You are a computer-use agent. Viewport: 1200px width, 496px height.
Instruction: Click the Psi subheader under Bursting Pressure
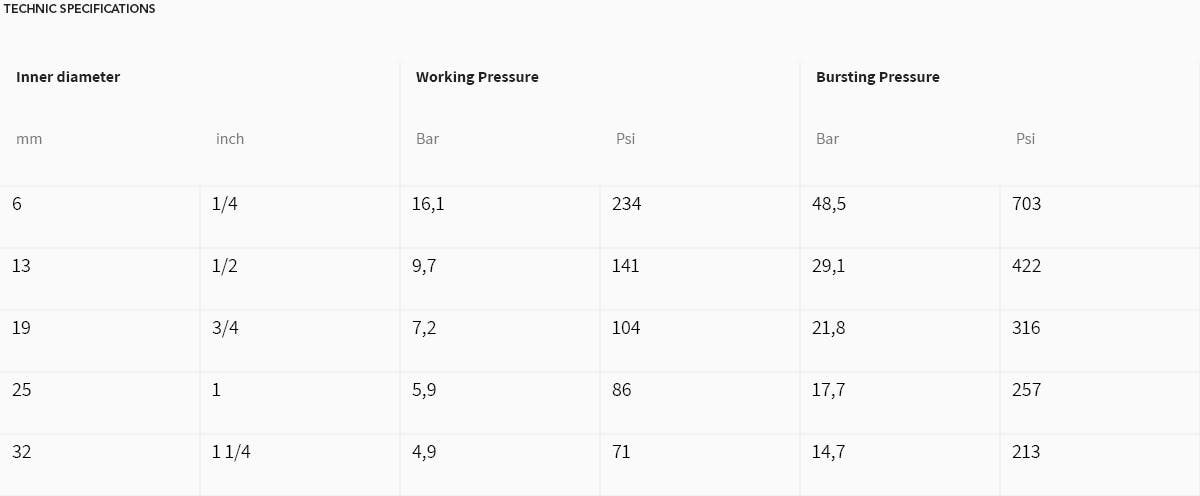pyautogui.click(x=1025, y=139)
